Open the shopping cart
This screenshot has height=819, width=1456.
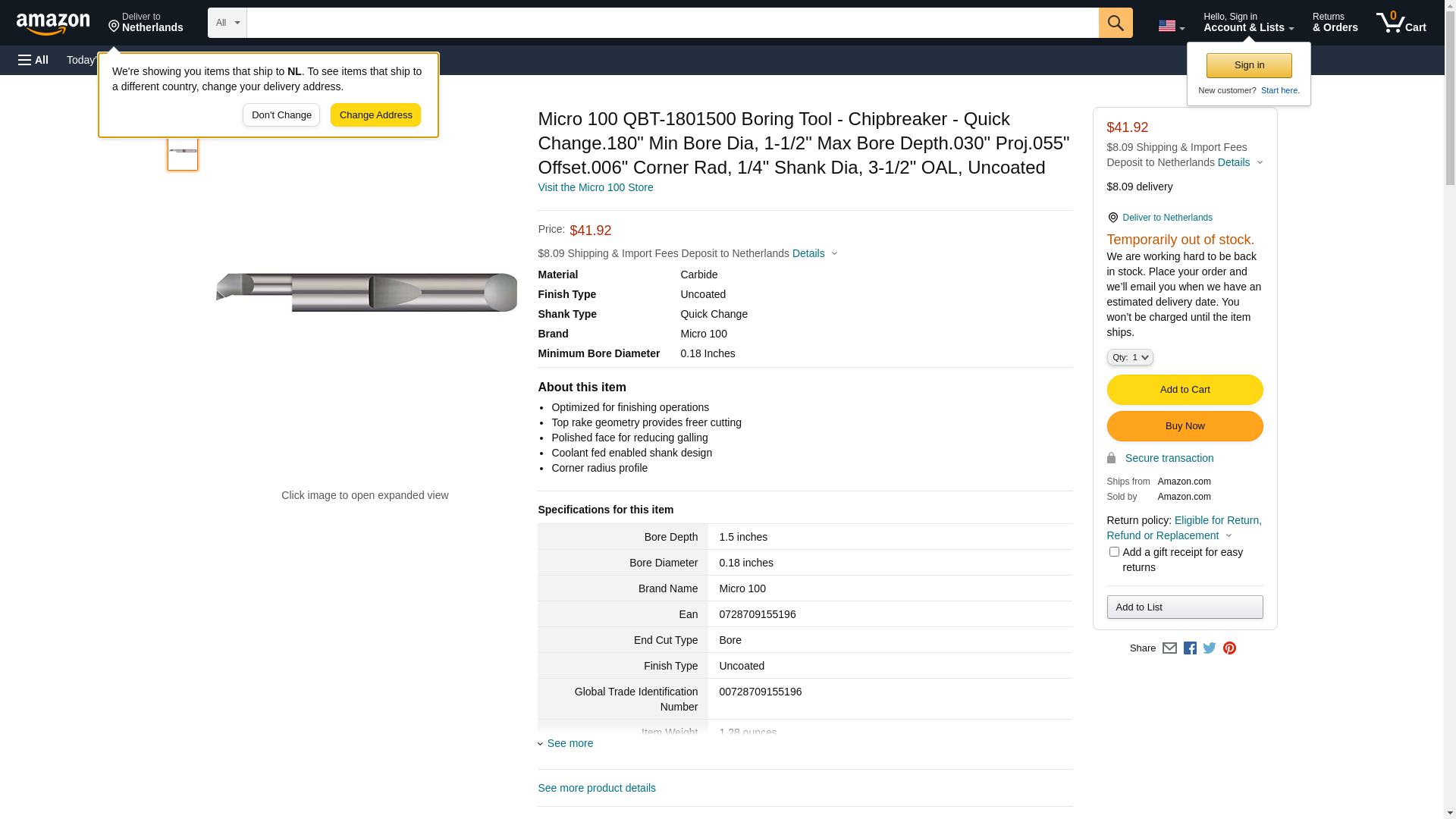point(1401,23)
